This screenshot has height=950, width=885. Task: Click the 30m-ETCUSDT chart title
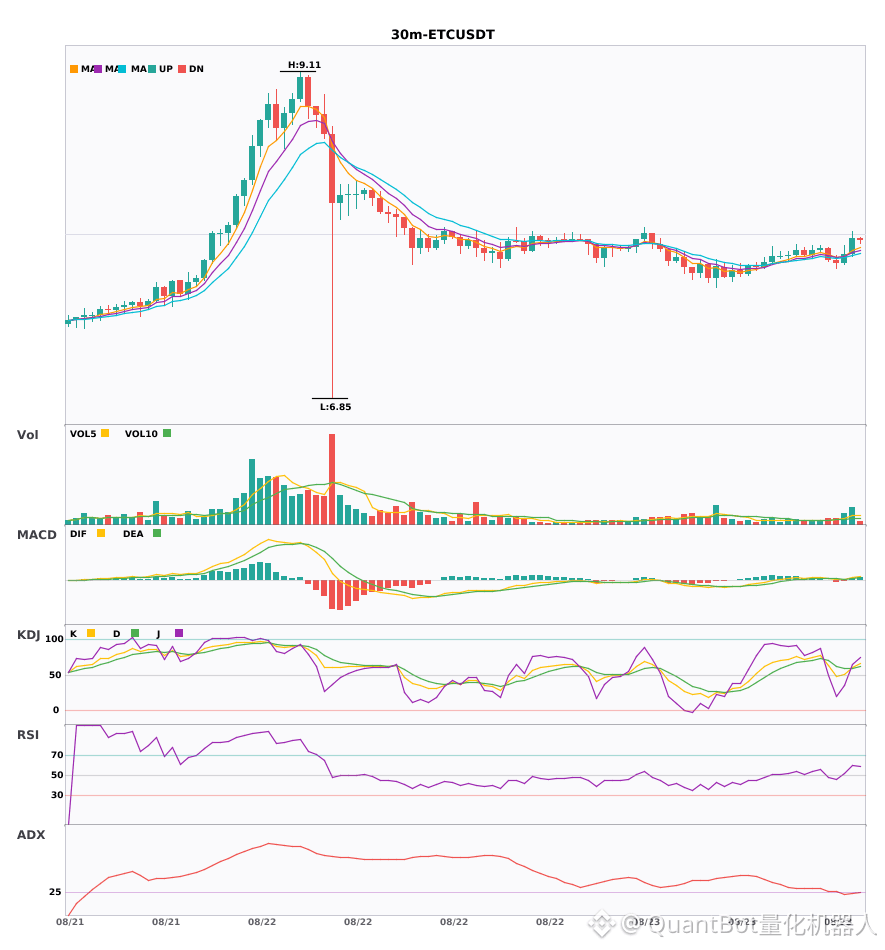pos(443,35)
